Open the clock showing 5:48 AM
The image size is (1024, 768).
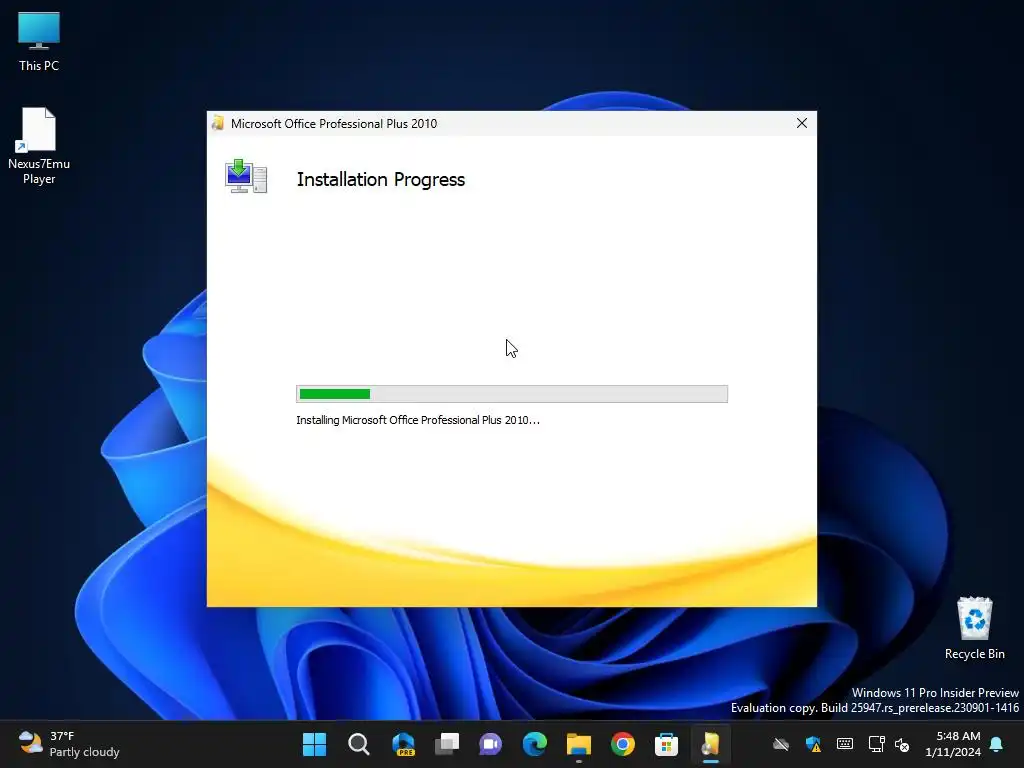[952, 744]
